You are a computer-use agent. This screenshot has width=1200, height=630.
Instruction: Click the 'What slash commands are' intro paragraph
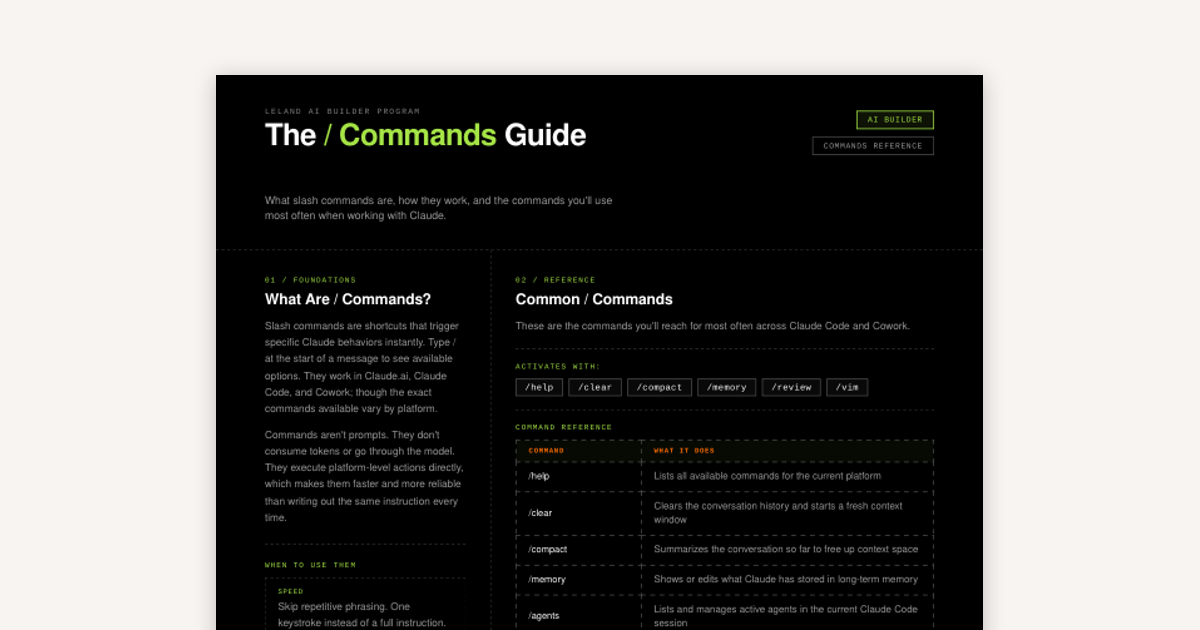[438, 208]
